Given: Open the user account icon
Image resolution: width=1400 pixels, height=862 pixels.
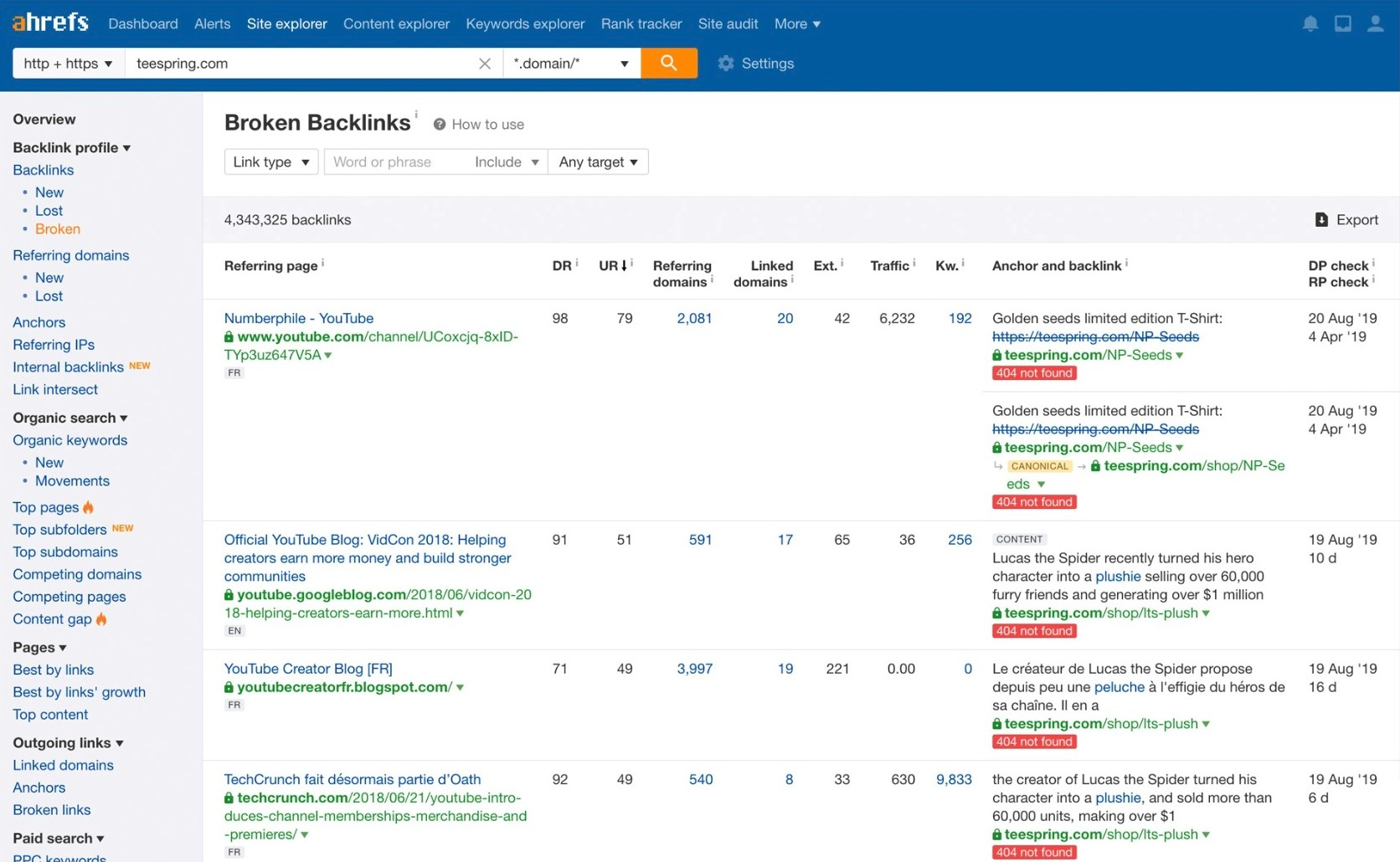Looking at the screenshot, I should click(1375, 24).
